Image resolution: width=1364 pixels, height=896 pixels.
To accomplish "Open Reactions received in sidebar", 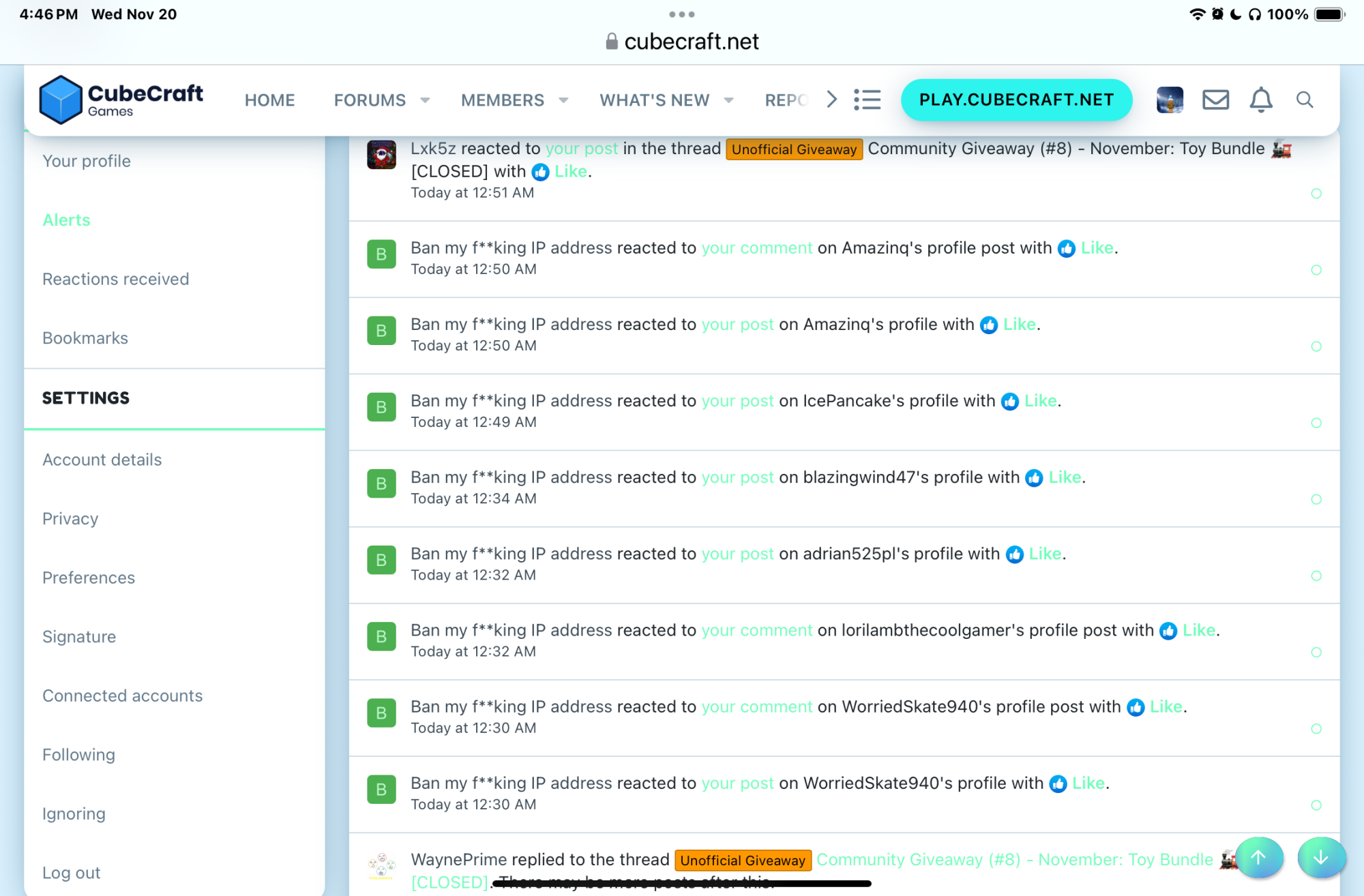I will (x=115, y=279).
